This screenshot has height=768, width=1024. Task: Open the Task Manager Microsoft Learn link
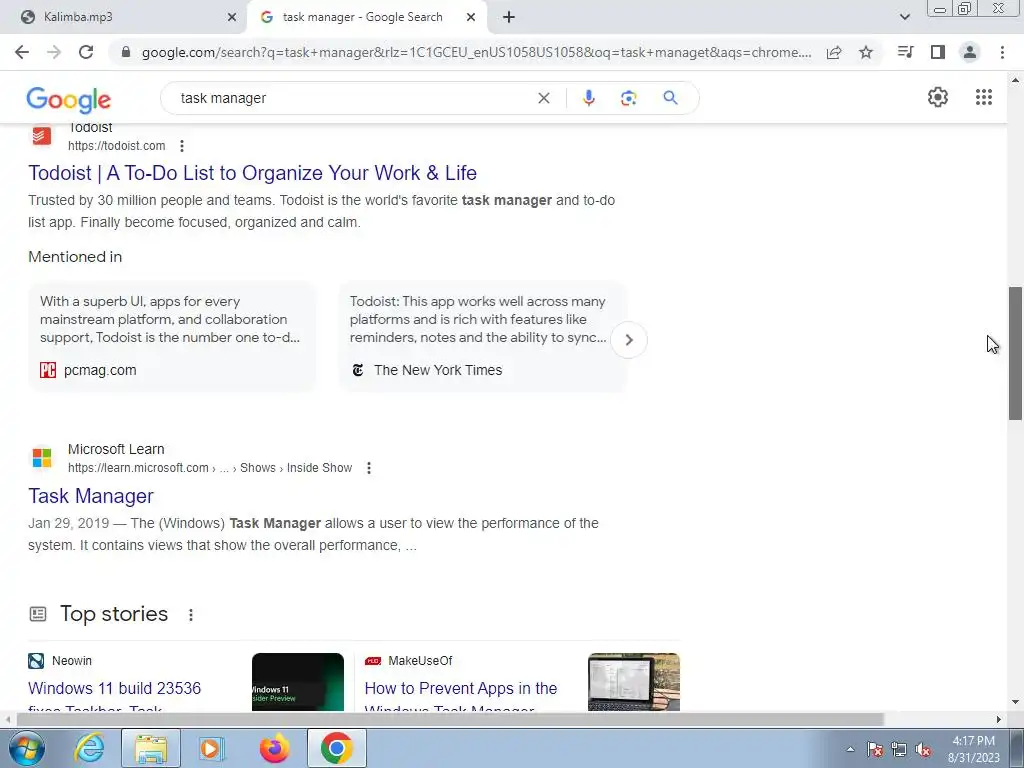[x=91, y=496]
